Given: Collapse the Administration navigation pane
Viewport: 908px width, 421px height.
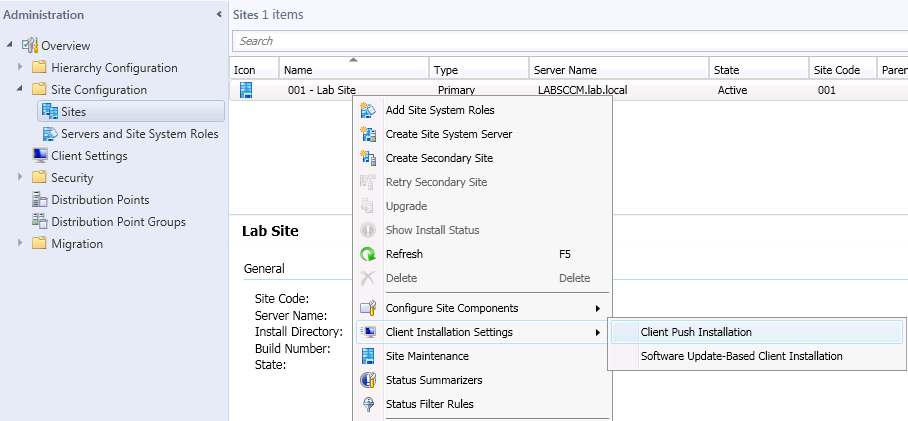Looking at the screenshot, I should pos(219,14).
